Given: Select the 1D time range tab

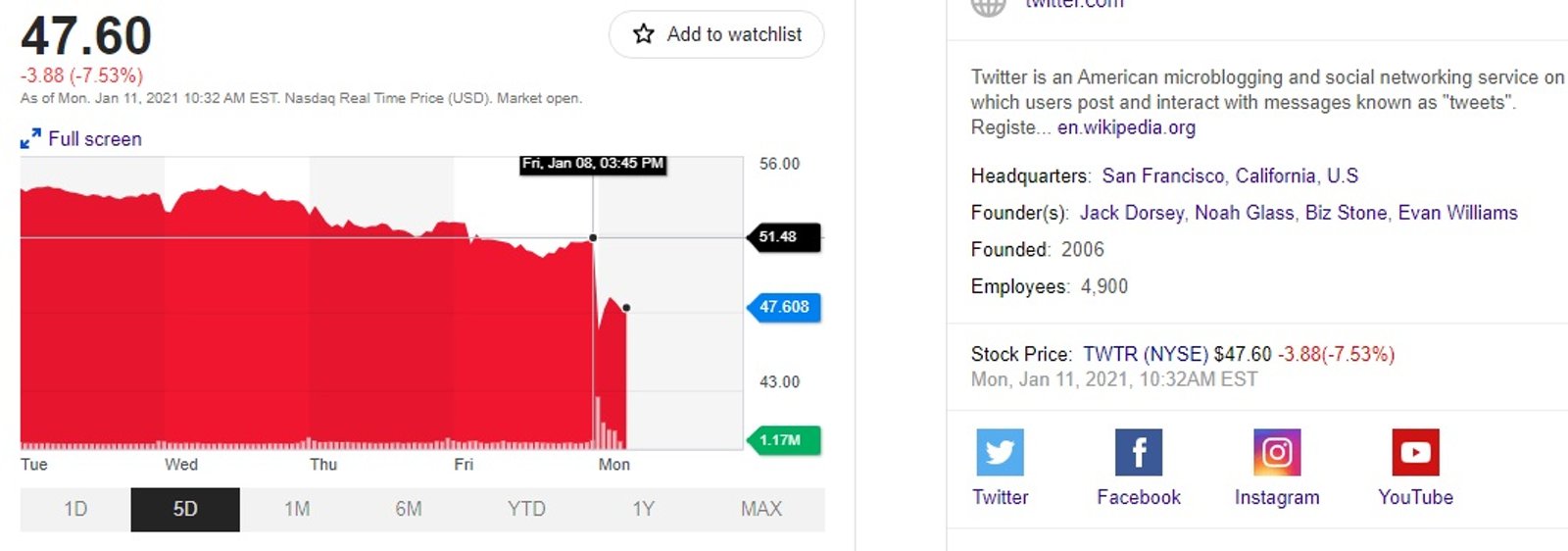Looking at the screenshot, I should (75, 509).
